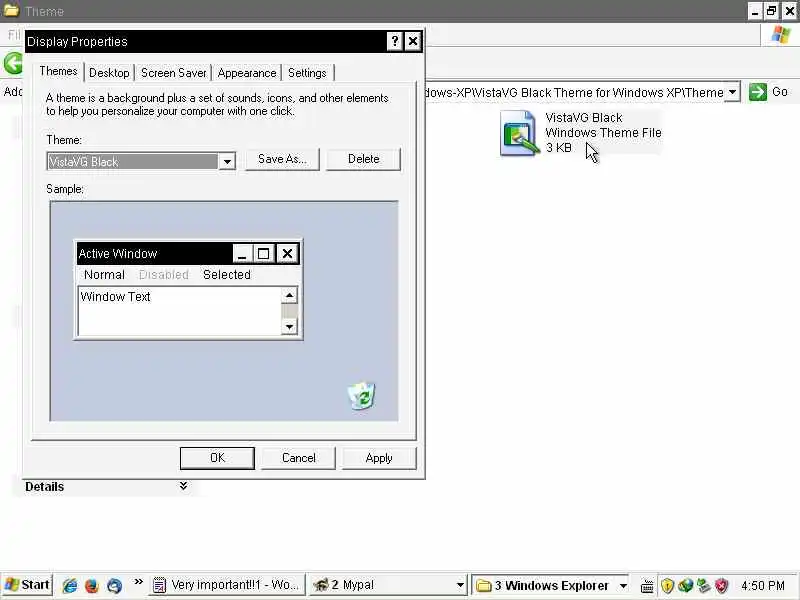Open the third Quick Launch browser icon
This screenshot has width=800, height=600.
click(x=114, y=585)
